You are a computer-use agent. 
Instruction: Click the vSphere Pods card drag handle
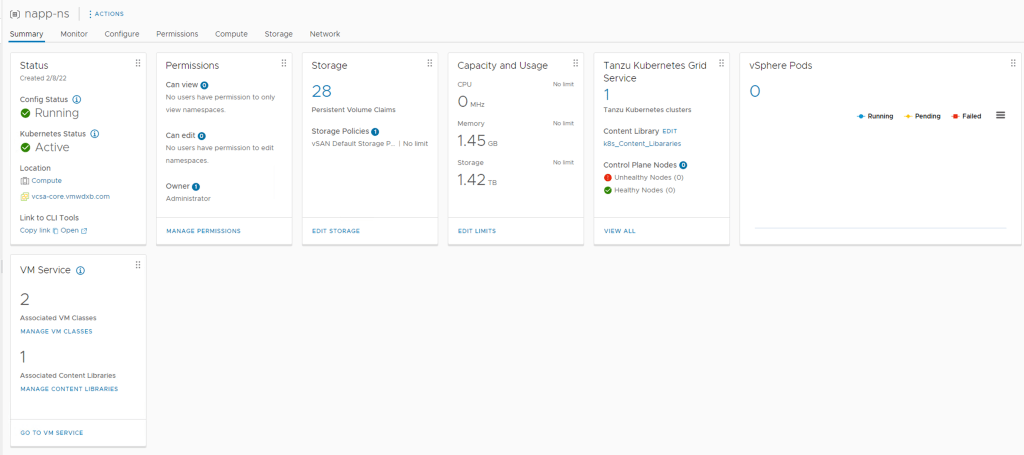1012,63
